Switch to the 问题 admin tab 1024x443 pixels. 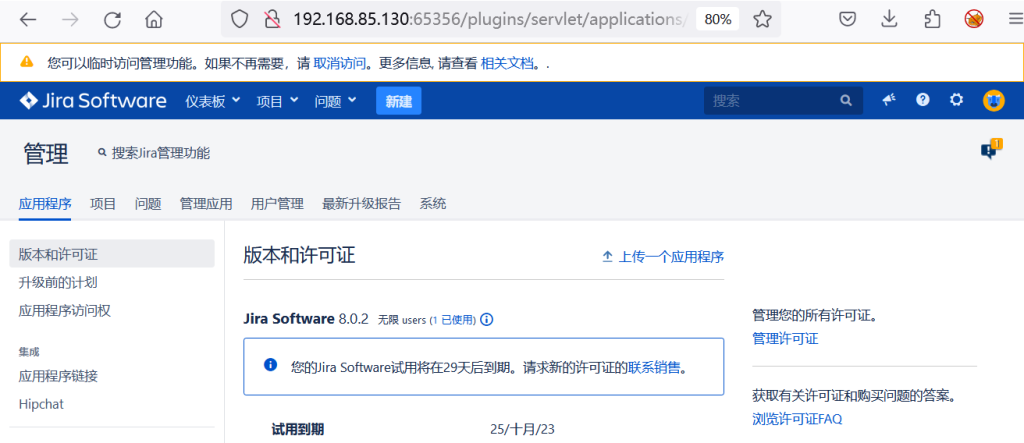click(x=148, y=204)
